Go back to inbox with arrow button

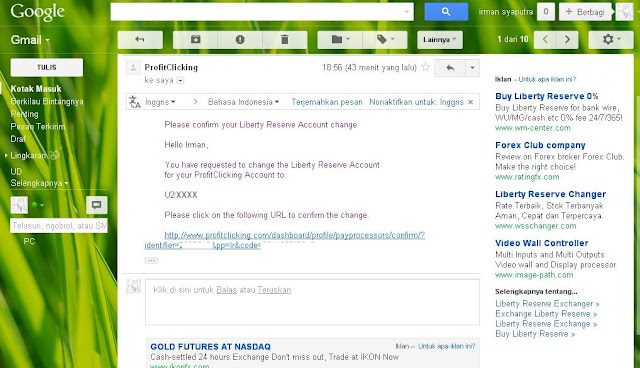point(140,40)
